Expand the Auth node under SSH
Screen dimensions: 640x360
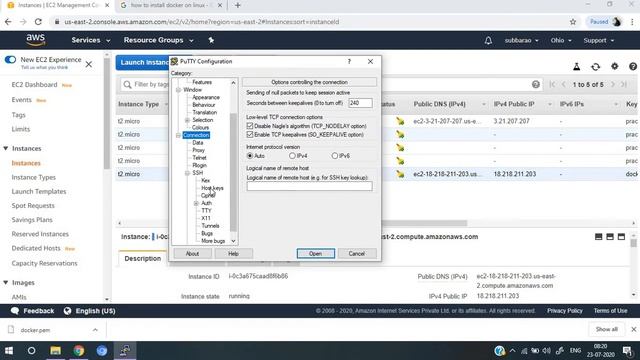[196, 203]
